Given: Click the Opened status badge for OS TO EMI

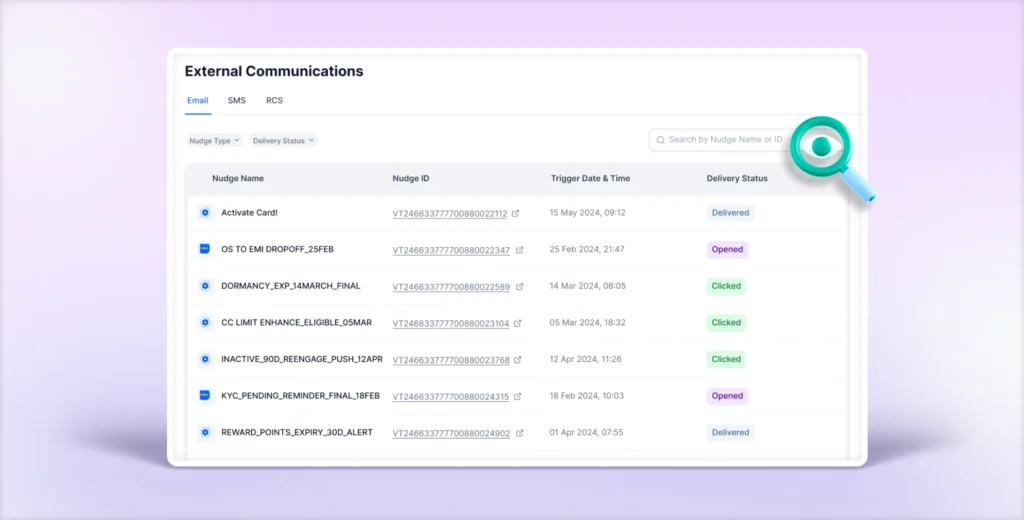Looking at the screenshot, I should (x=727, y=249).
